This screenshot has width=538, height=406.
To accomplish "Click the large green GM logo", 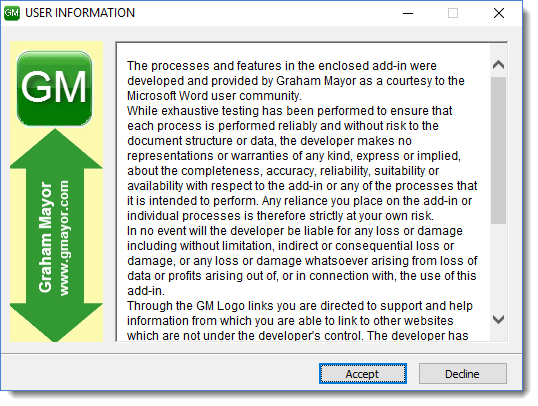I will 55,89.
